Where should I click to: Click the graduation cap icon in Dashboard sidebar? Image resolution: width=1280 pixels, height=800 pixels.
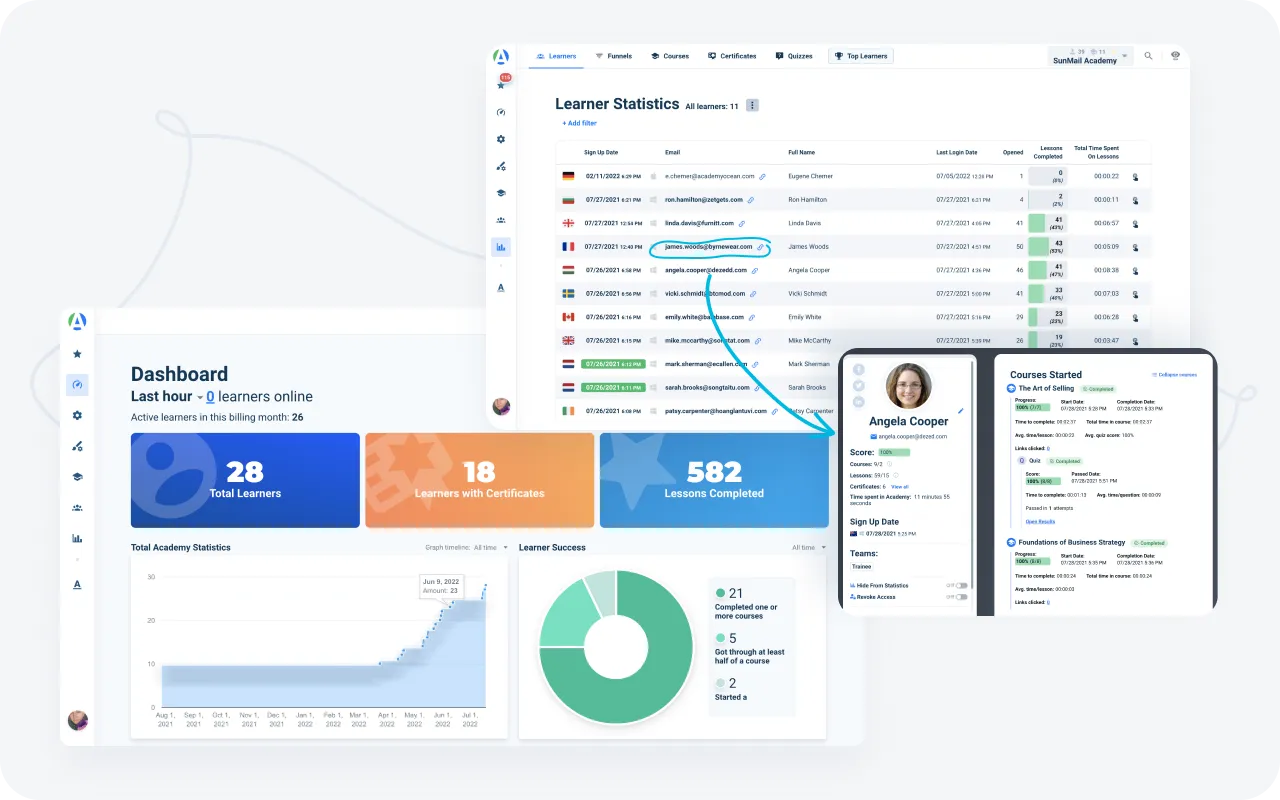click(77, 477)
